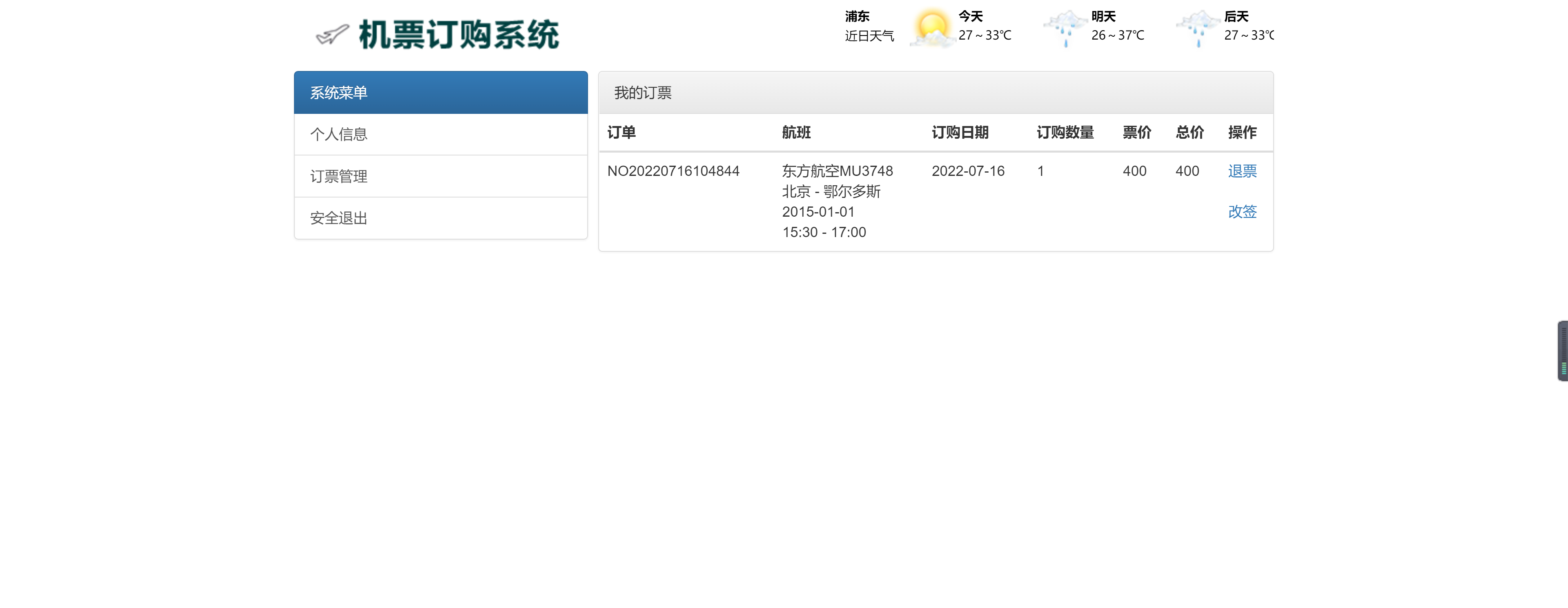The width and height of the screenshot is (1568, 608).
Task: Click order number NO20220716104844
Action: click(673, 171)
